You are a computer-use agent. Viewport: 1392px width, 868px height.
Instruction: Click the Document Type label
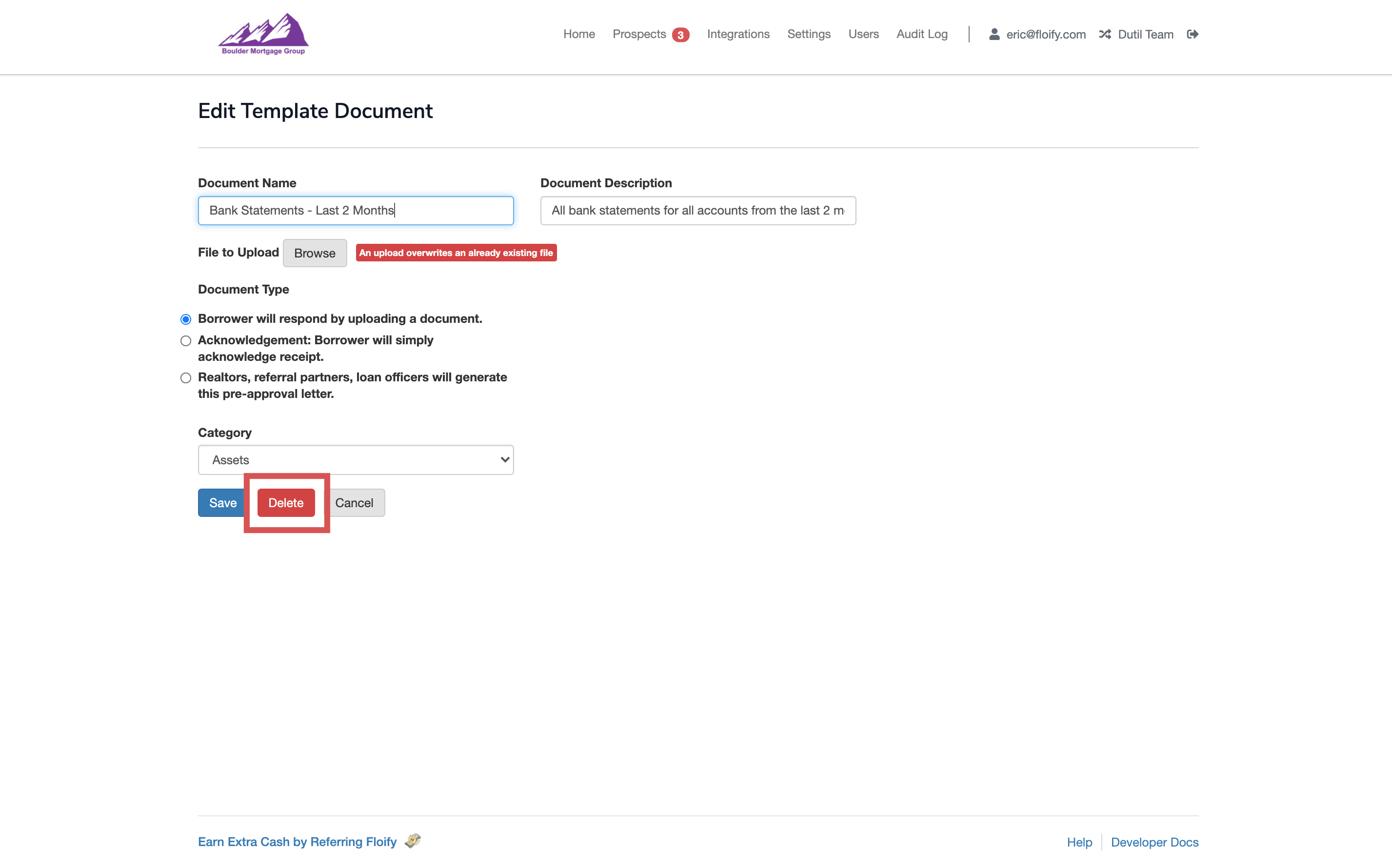[243, 289]
